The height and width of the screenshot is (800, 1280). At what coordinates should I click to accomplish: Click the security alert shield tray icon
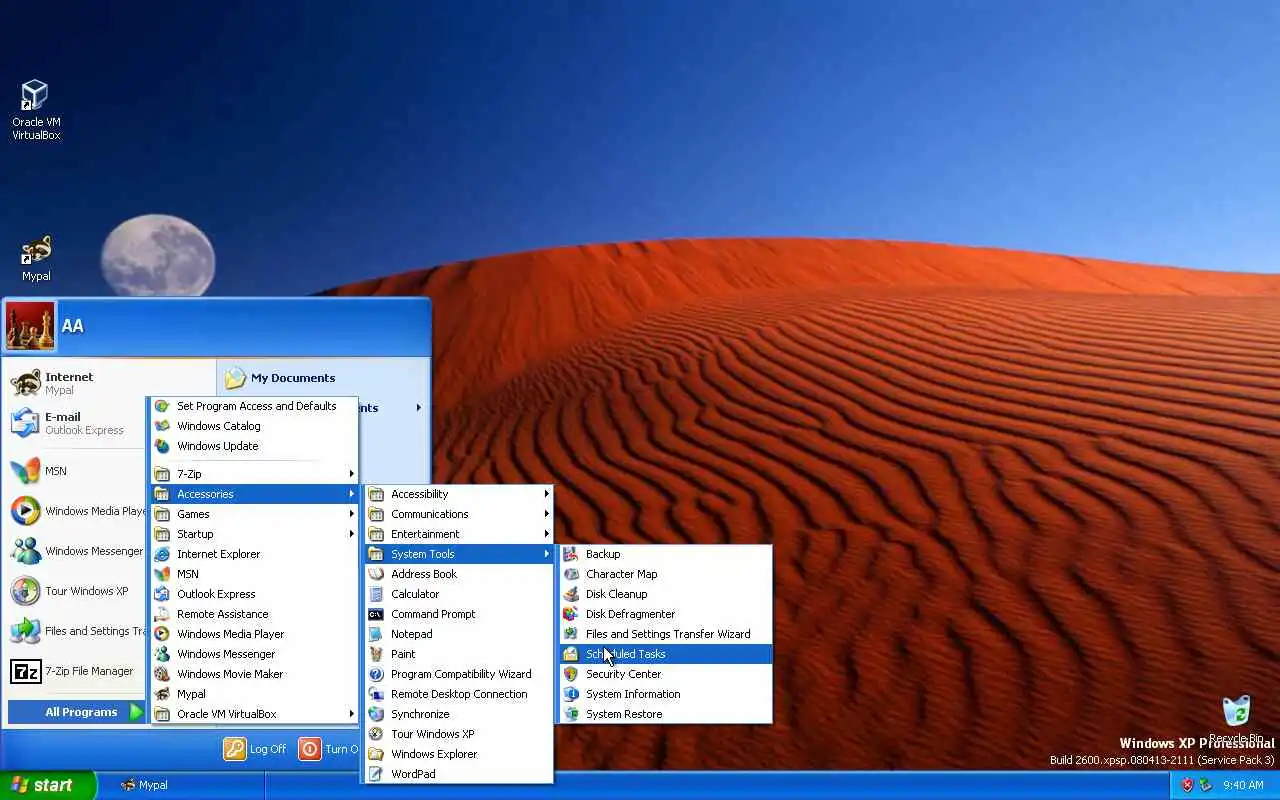1187,785
